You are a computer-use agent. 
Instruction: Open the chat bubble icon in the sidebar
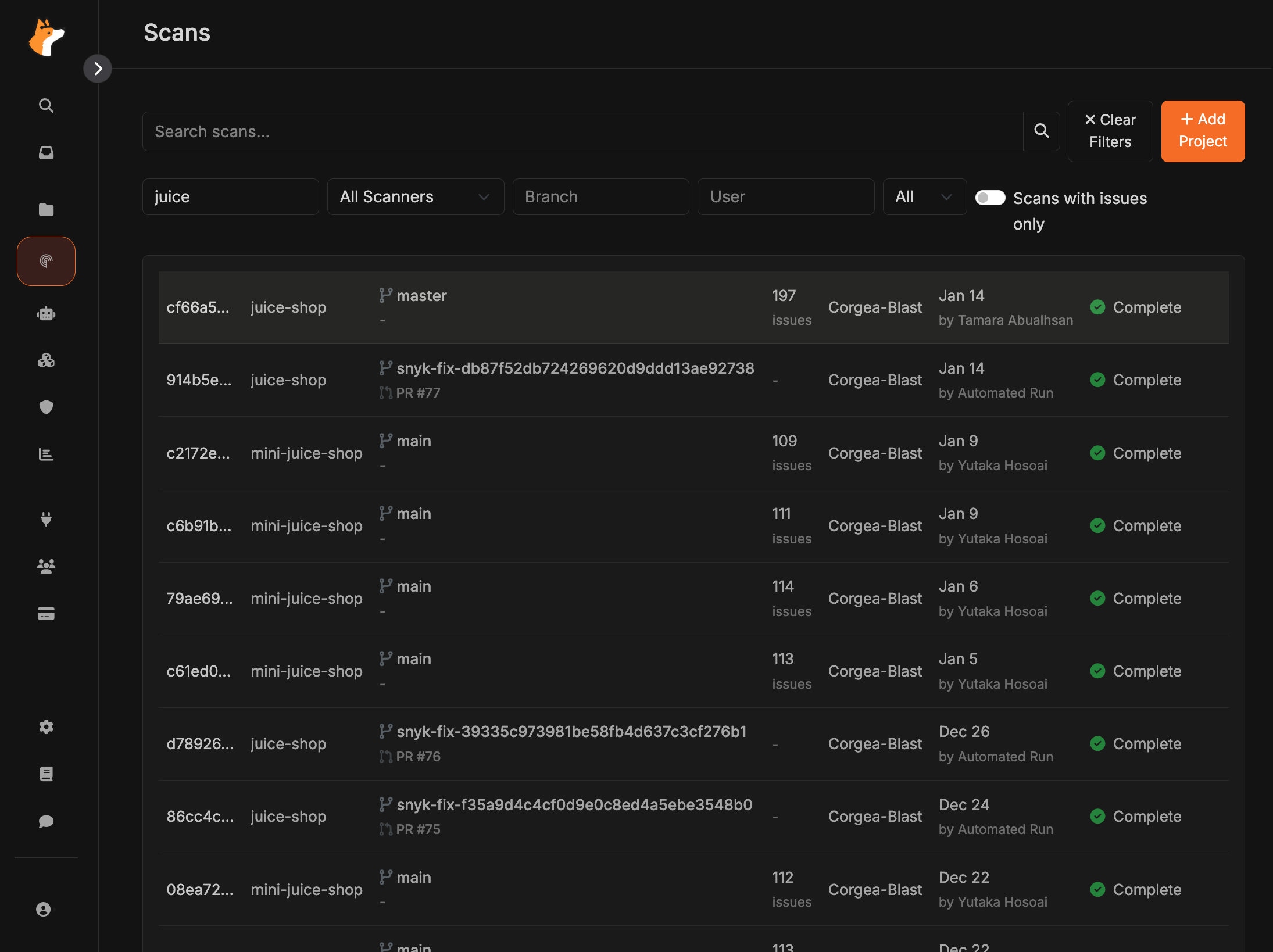click(x=46, y=821)
